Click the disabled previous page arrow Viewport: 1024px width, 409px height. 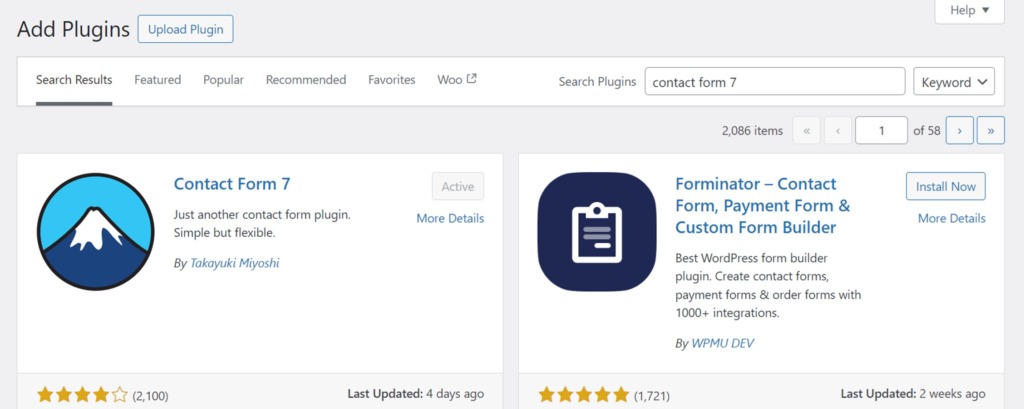[838, 131]
